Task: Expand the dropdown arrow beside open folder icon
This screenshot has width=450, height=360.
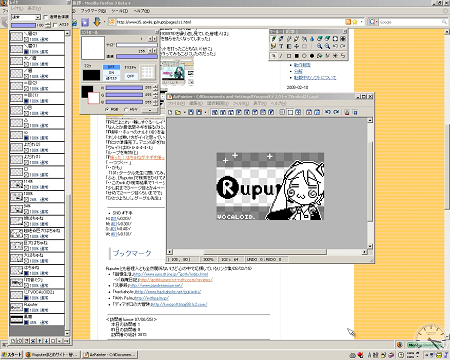Action: click(184, 113)
